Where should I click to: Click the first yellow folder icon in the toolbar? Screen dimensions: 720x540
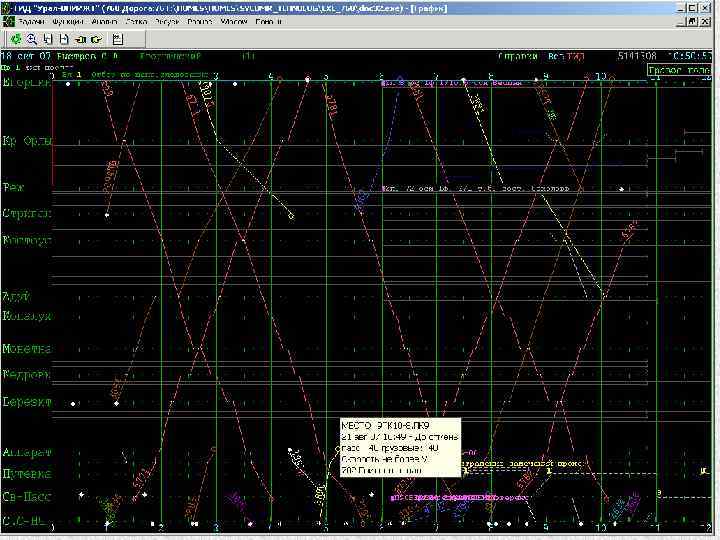pos(80,39)
